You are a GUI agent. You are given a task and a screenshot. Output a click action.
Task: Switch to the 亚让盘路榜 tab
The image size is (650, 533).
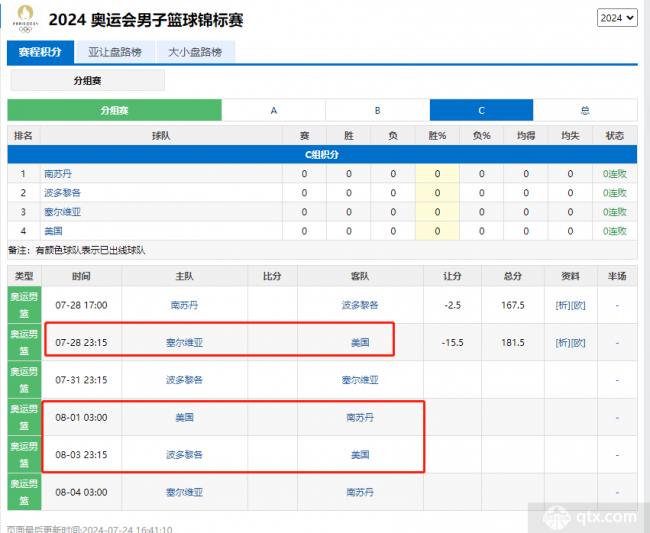pos(115,52)
